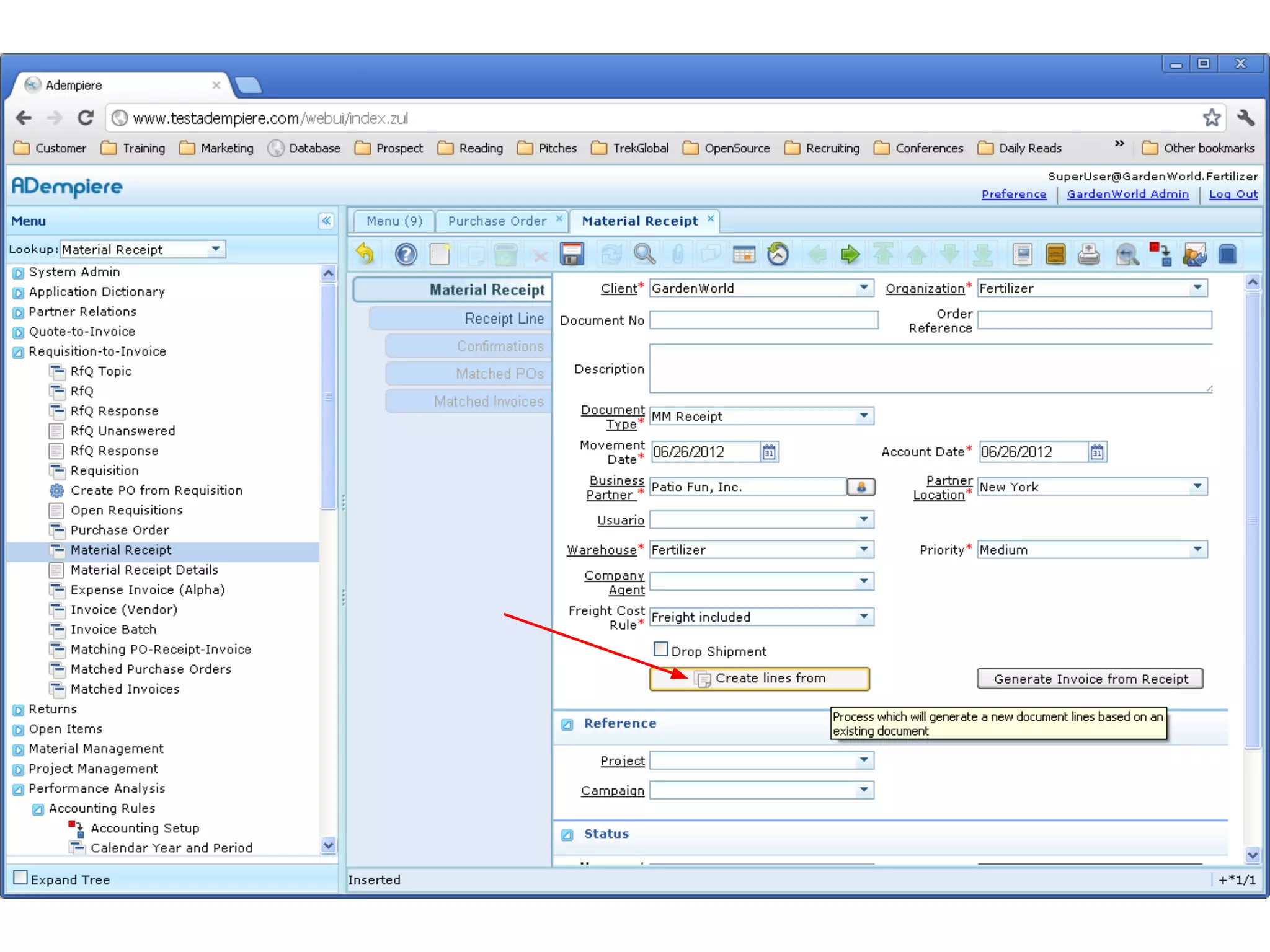Open the Help toolbar icon
The height and width of the screenshot is (952, 1270).
(x=406, y=254)
